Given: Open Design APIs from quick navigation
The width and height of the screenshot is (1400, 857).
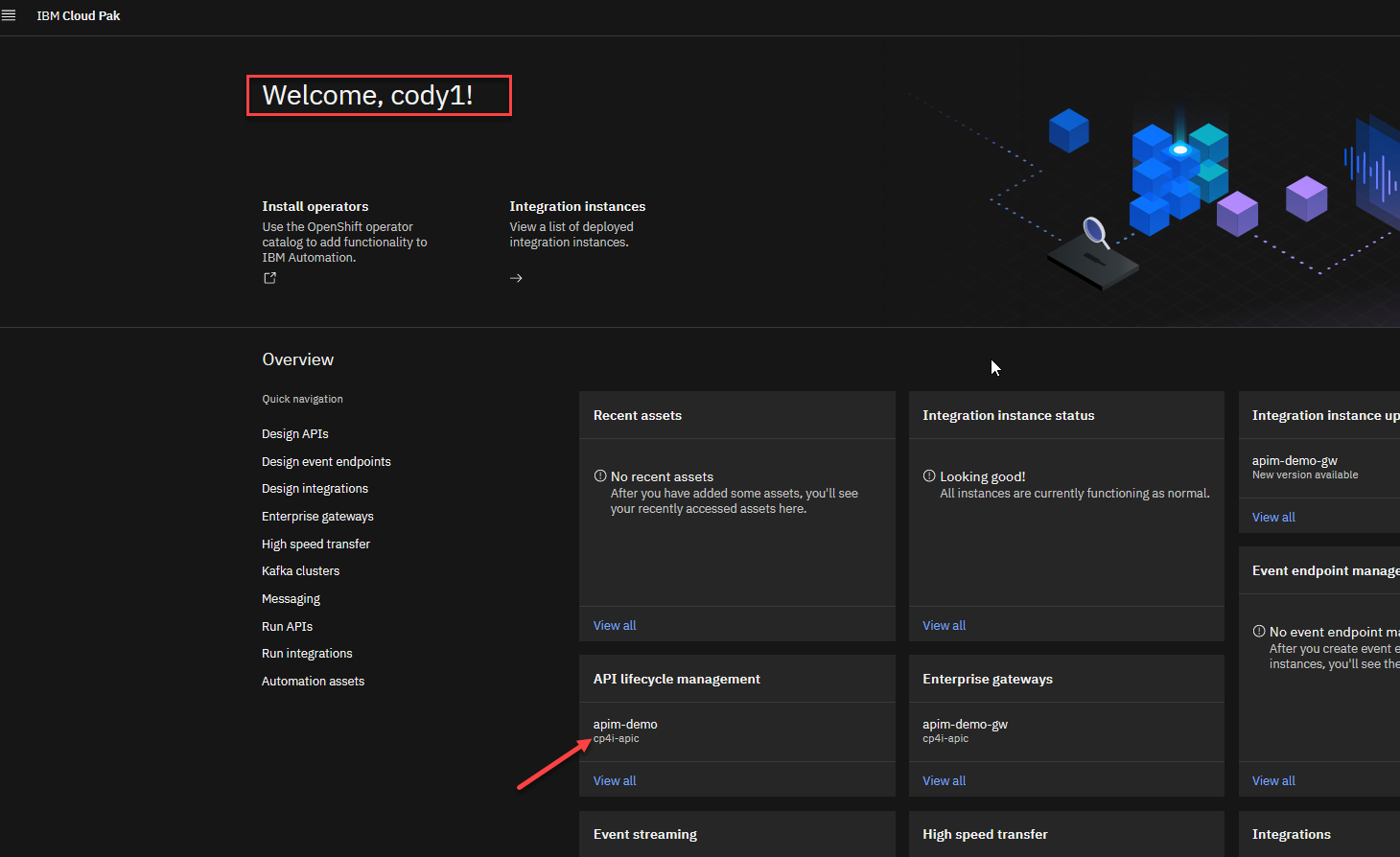Looking at the screenshot, I should (295, 434).
